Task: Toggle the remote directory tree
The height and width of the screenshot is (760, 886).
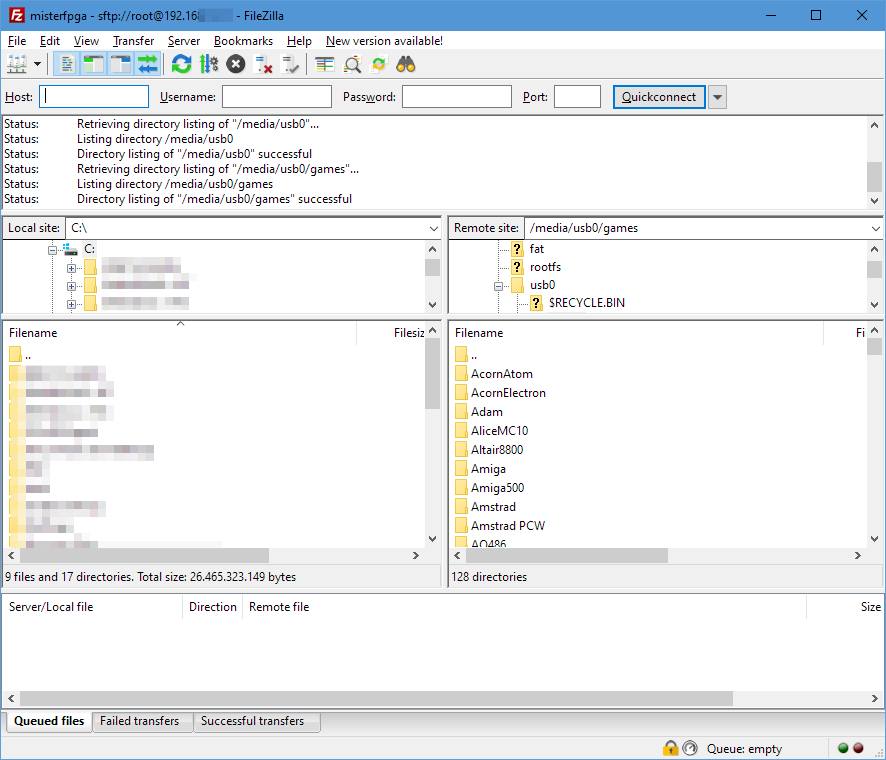Action: point(120,64)
